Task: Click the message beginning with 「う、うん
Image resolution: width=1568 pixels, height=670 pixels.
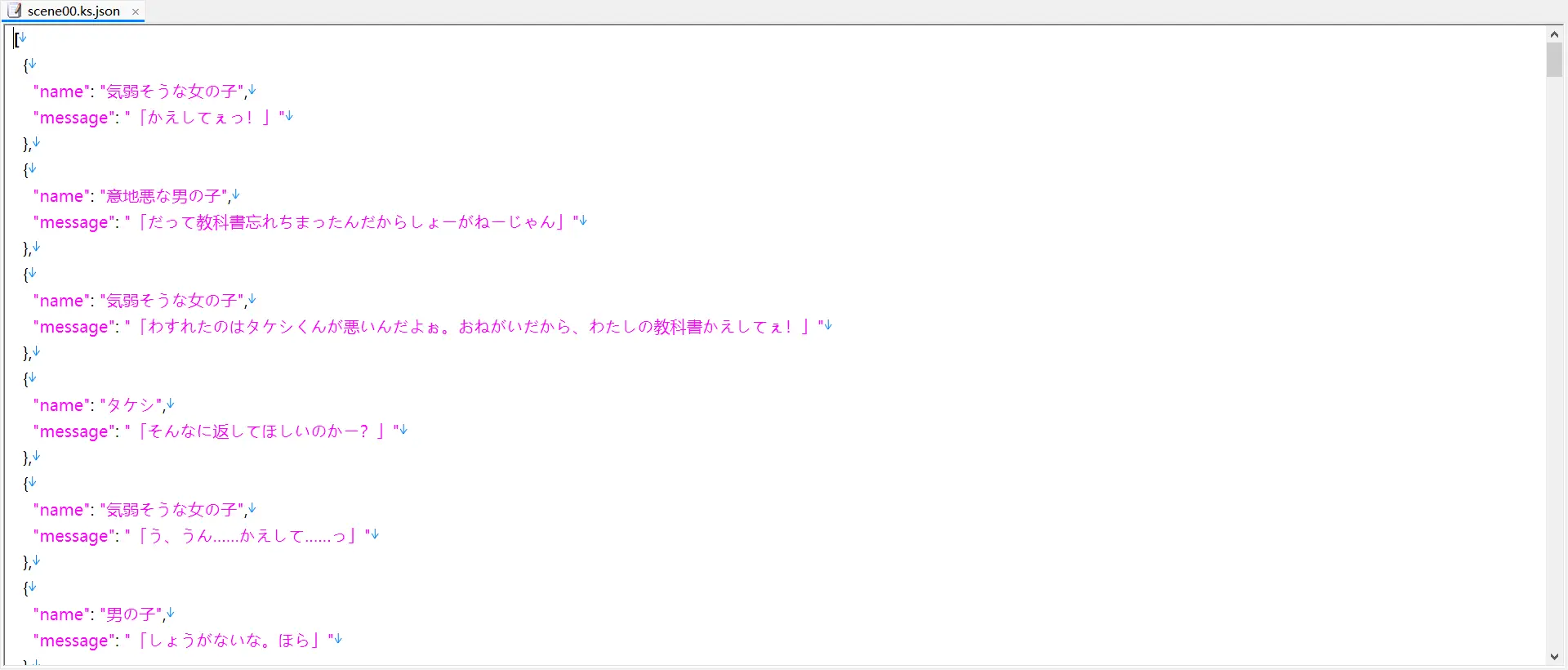Action: pos(247,536)
